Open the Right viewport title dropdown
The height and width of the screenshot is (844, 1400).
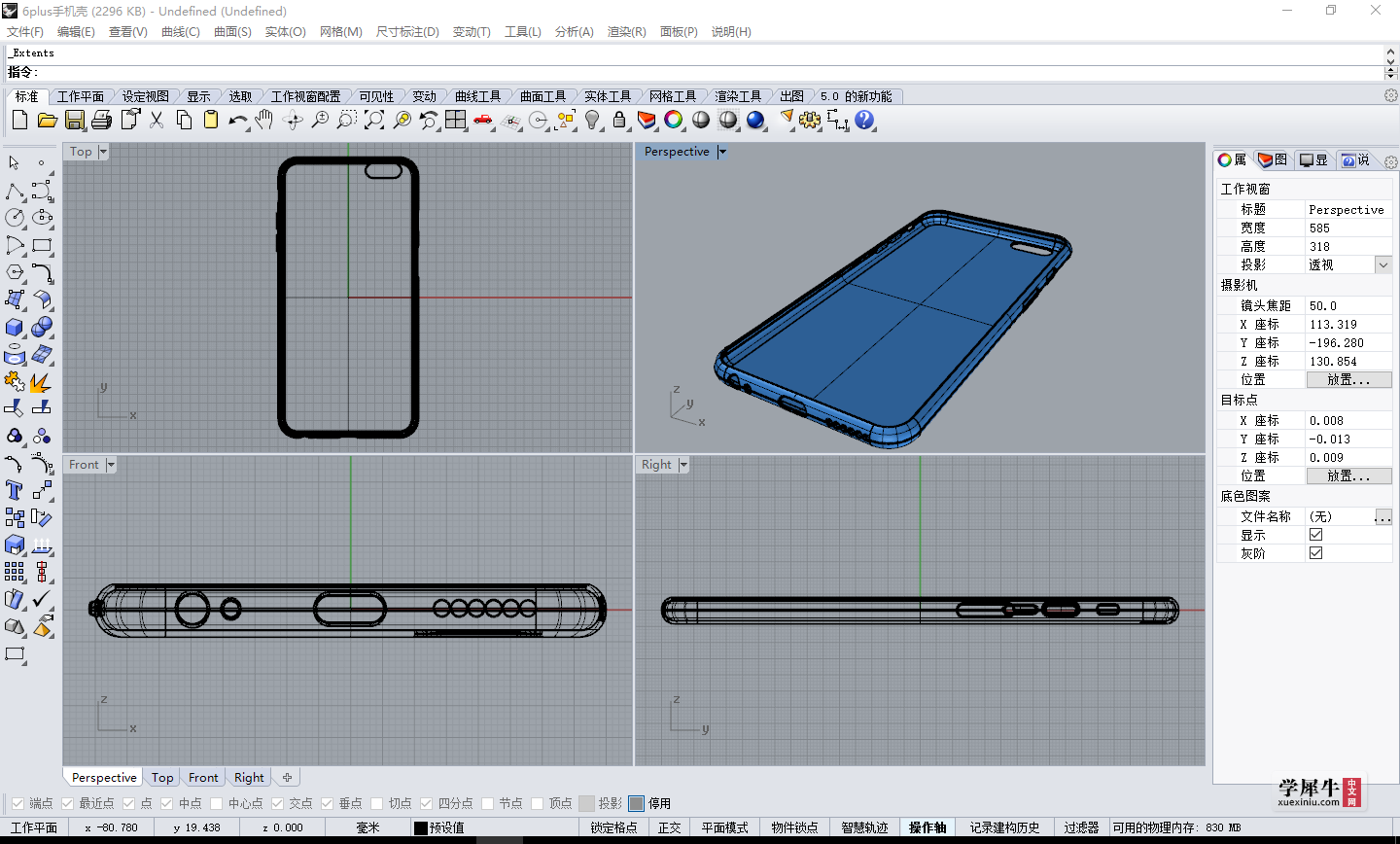[x=683, y=465]
